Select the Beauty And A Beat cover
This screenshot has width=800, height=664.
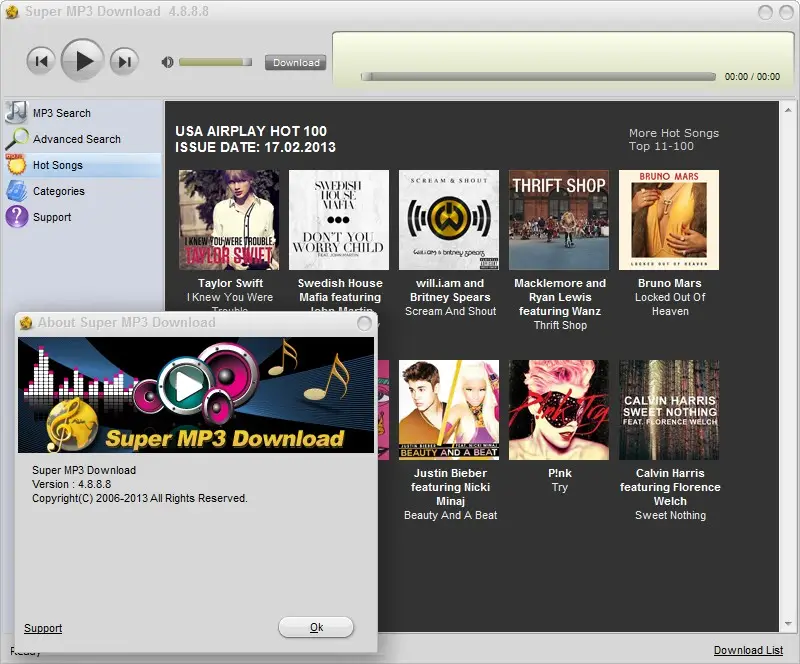pyautogui.click(x=449, y=410)
